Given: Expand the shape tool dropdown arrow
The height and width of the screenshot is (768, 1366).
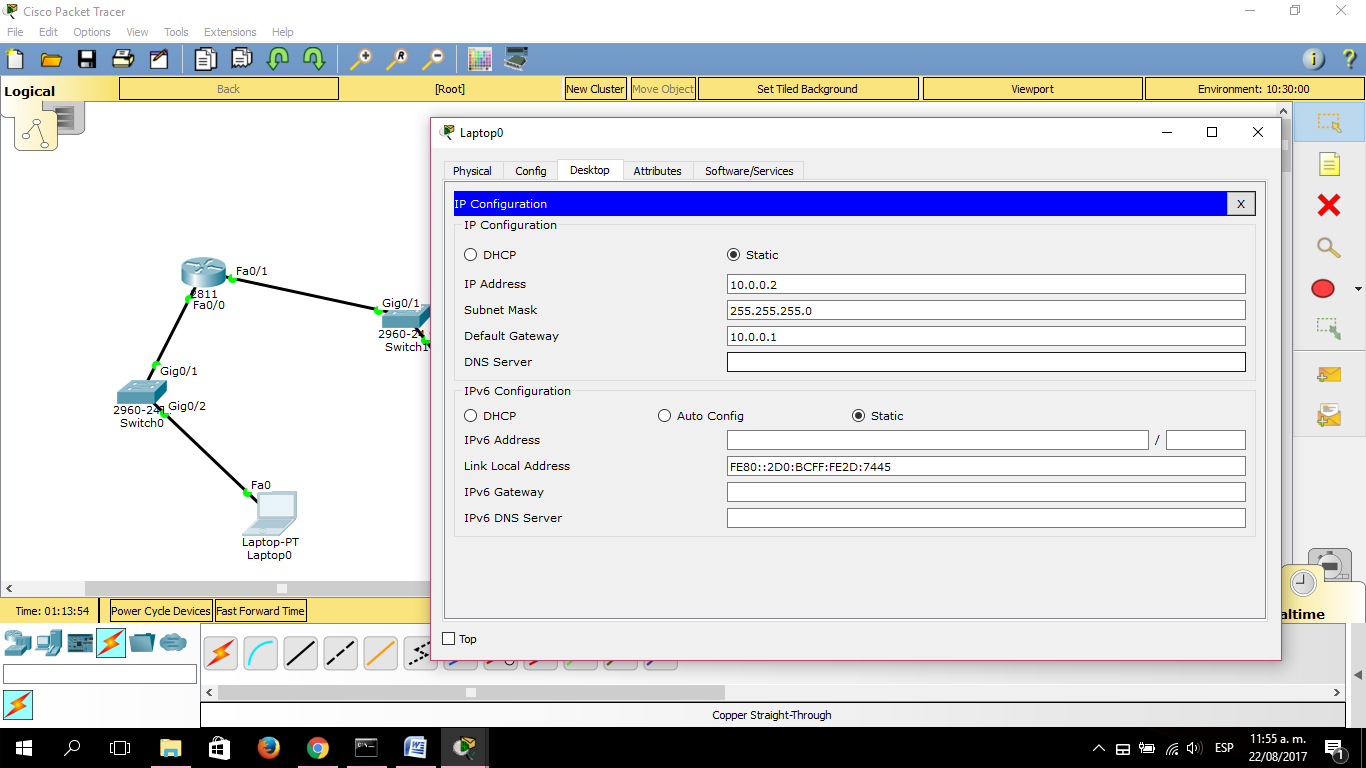Looking at the screenshot, I should point(1357,290).
